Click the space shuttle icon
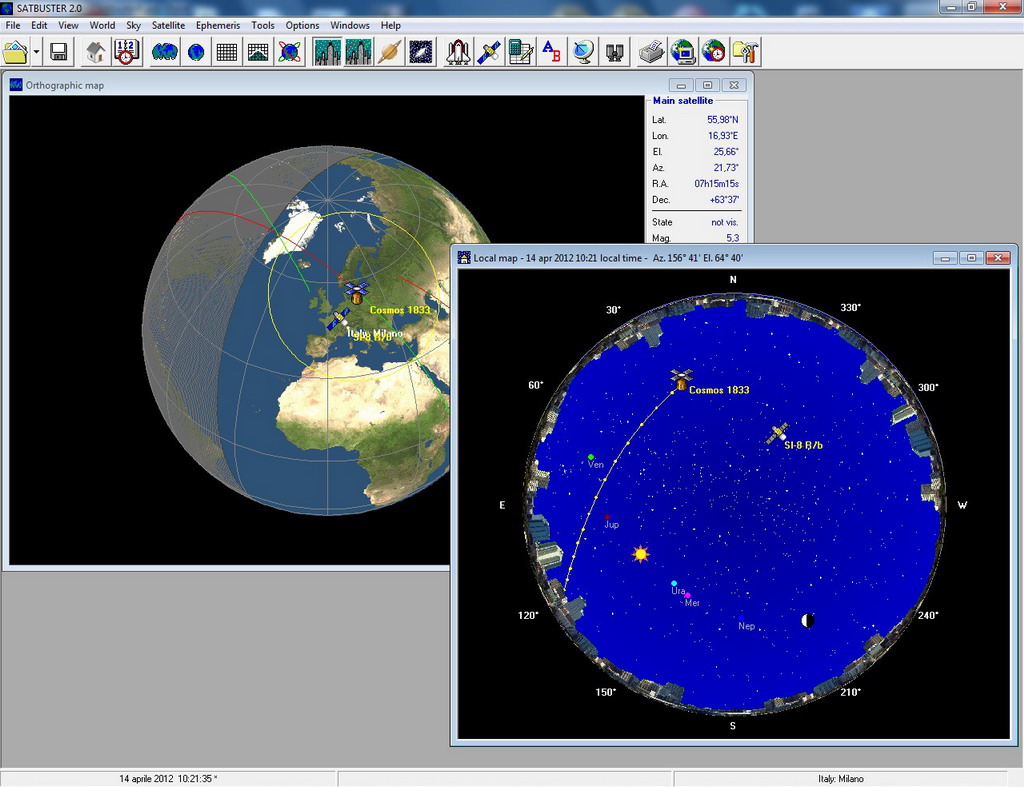Image resolution: width=1024 pixels, height=787 pixels. click(458, 52)
